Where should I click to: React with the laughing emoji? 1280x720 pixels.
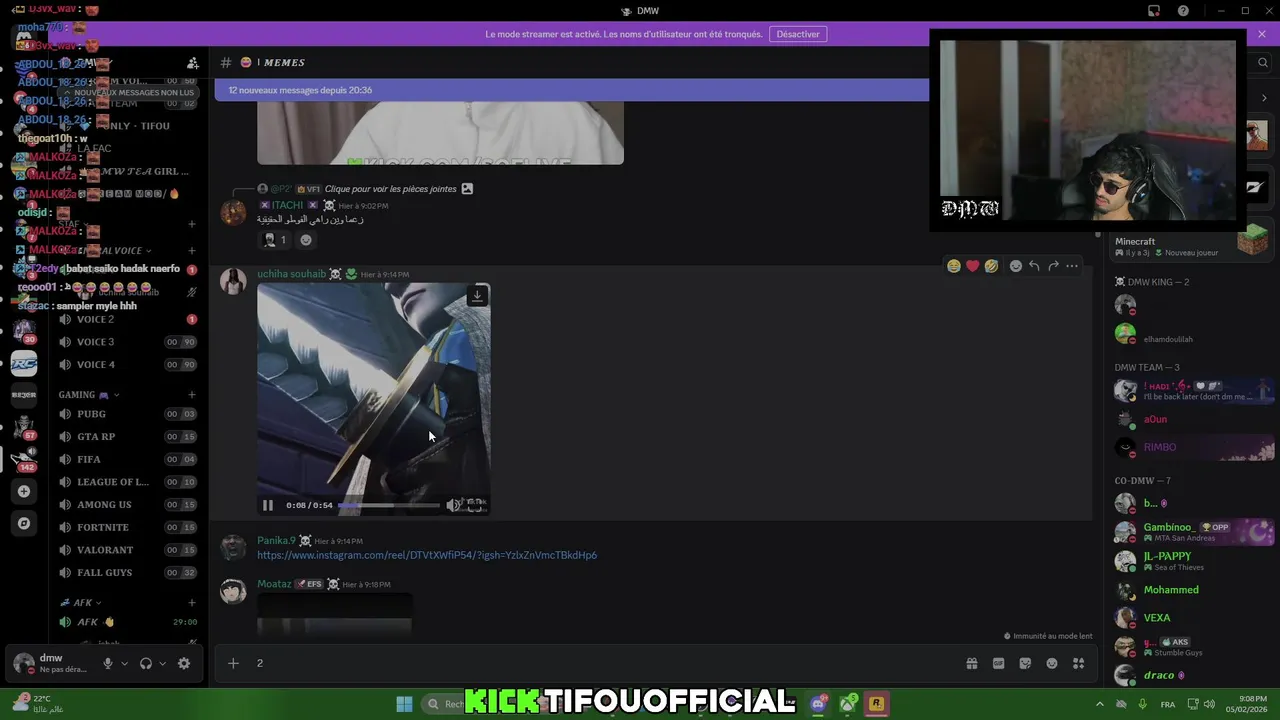[x=954, y=266]
